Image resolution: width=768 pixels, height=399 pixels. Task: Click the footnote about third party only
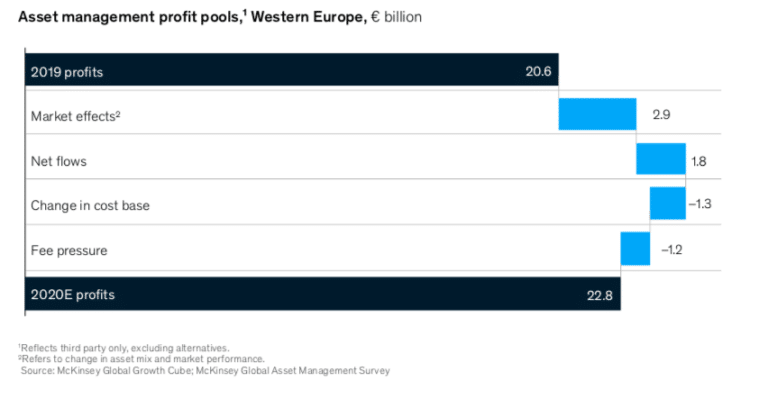point(124,348)
